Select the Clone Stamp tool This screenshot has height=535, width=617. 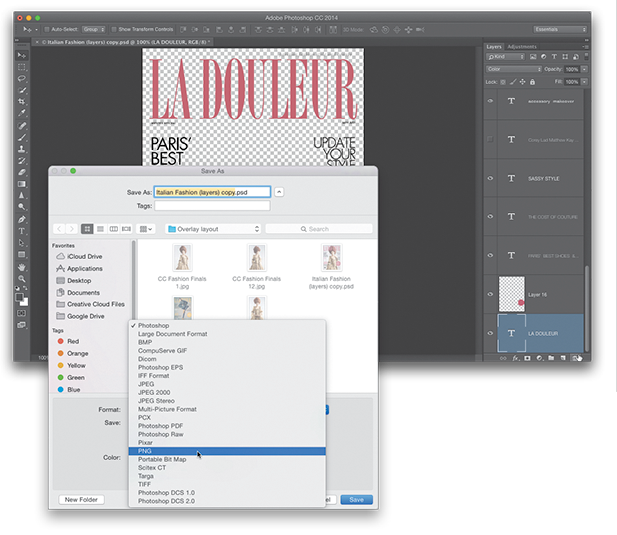[22, 149]
